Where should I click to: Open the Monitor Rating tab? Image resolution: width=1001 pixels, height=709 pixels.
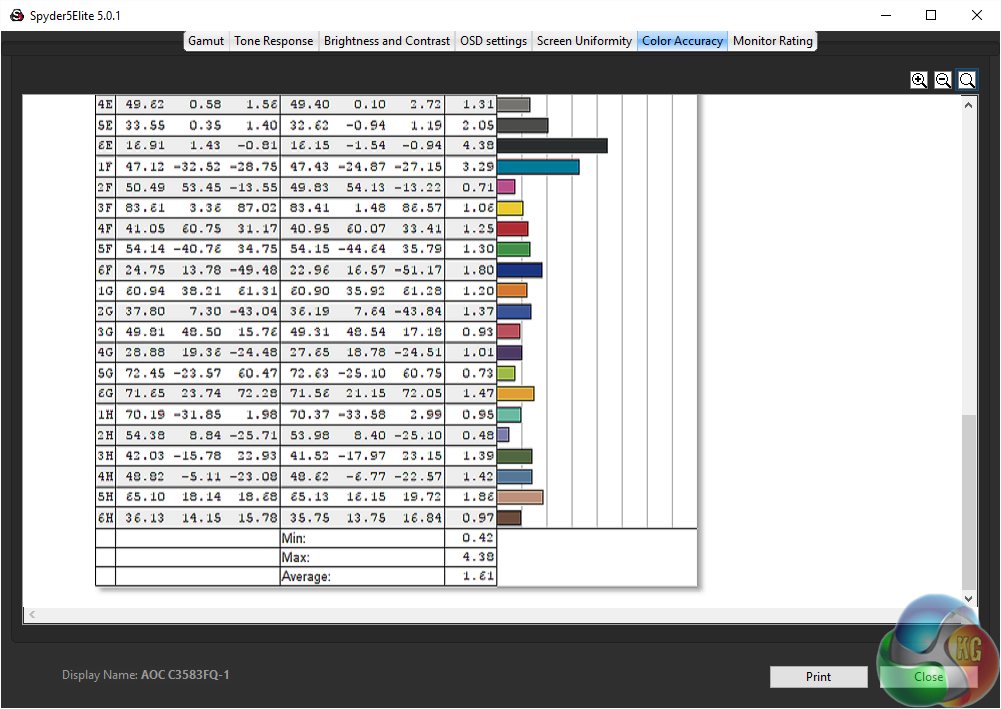point(772,41)
